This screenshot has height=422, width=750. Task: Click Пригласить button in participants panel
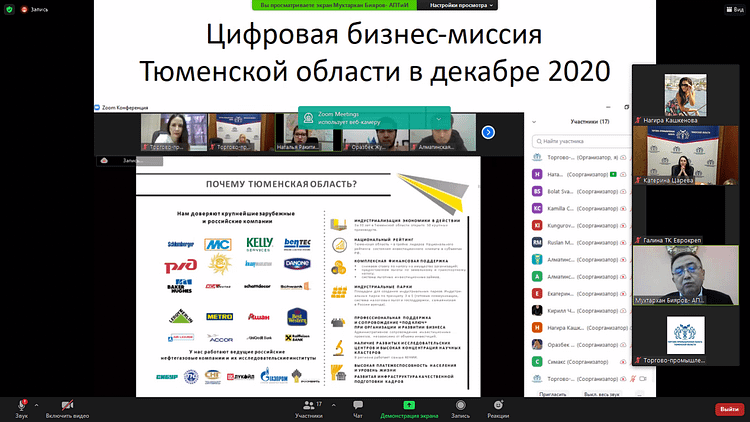click(552, 394)
